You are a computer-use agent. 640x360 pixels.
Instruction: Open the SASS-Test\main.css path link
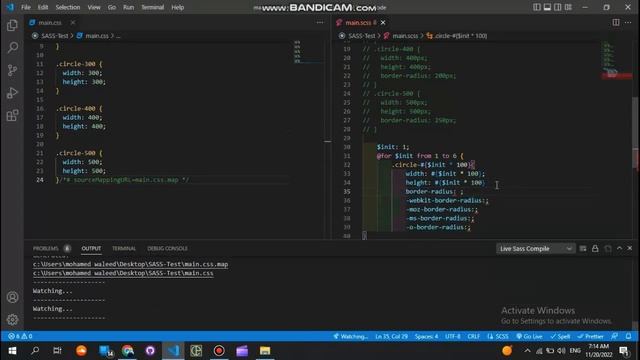[x=123, y=273]
